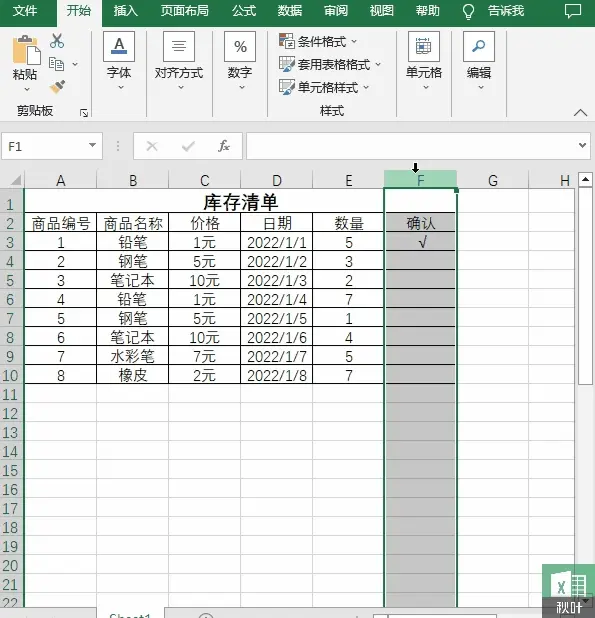Select the date cell 2022/1/8

click(277, 375)
